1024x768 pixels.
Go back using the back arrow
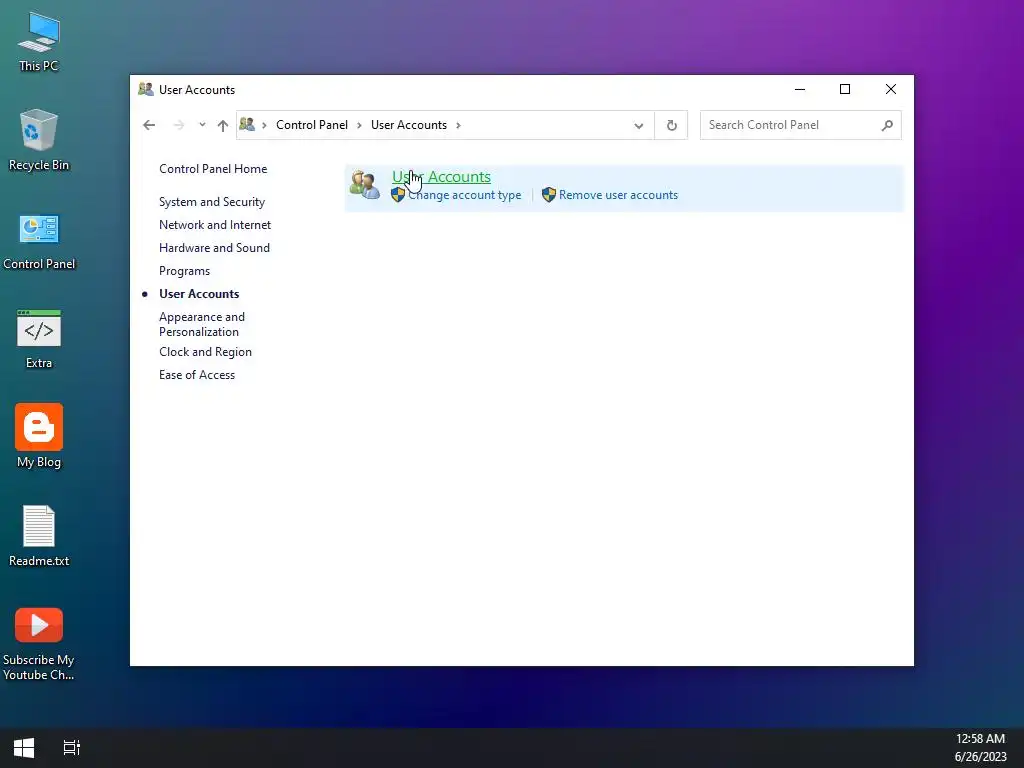[149, 125]
